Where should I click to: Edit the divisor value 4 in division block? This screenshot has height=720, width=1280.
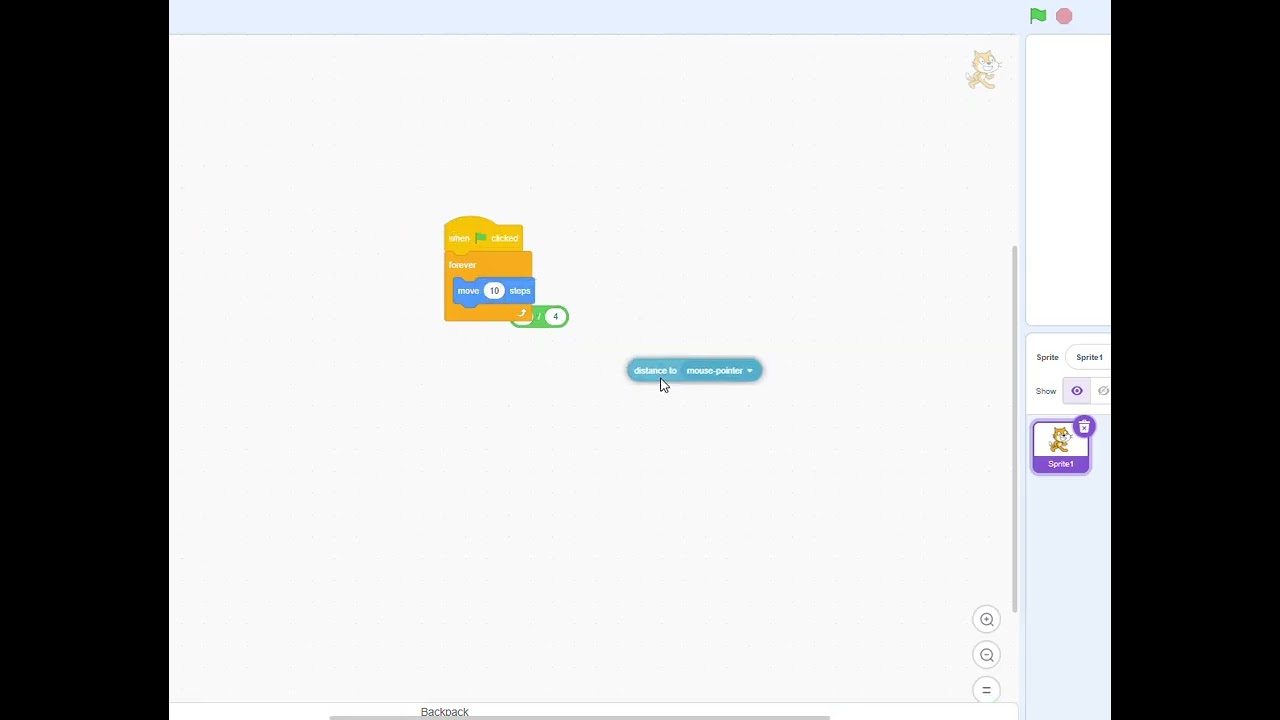[555, 317]
